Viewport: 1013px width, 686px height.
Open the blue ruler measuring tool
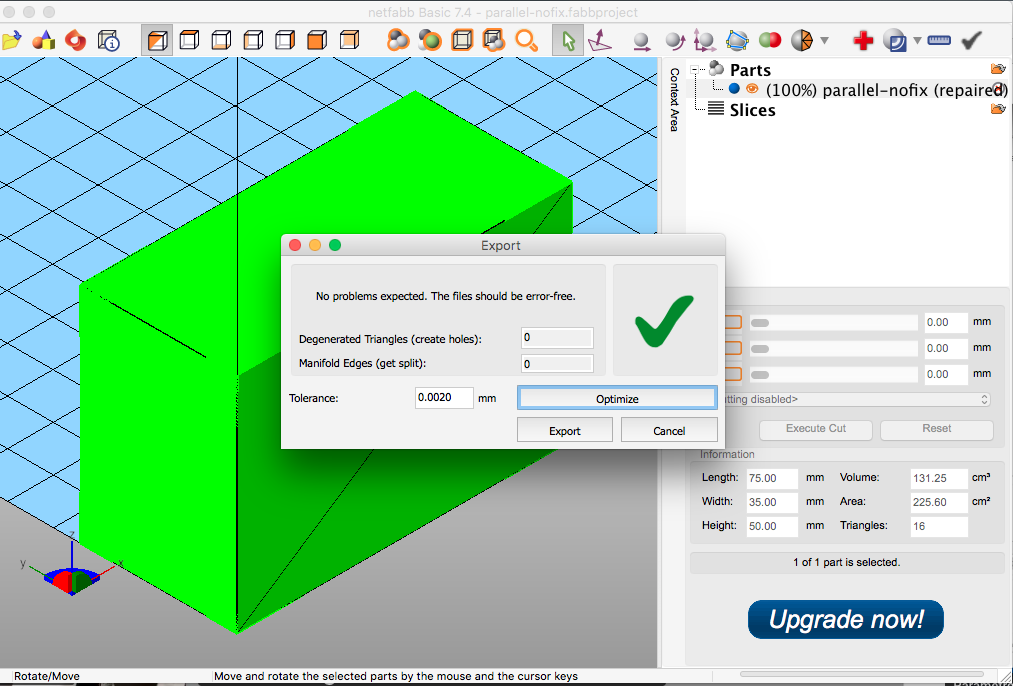coord(939,41)
